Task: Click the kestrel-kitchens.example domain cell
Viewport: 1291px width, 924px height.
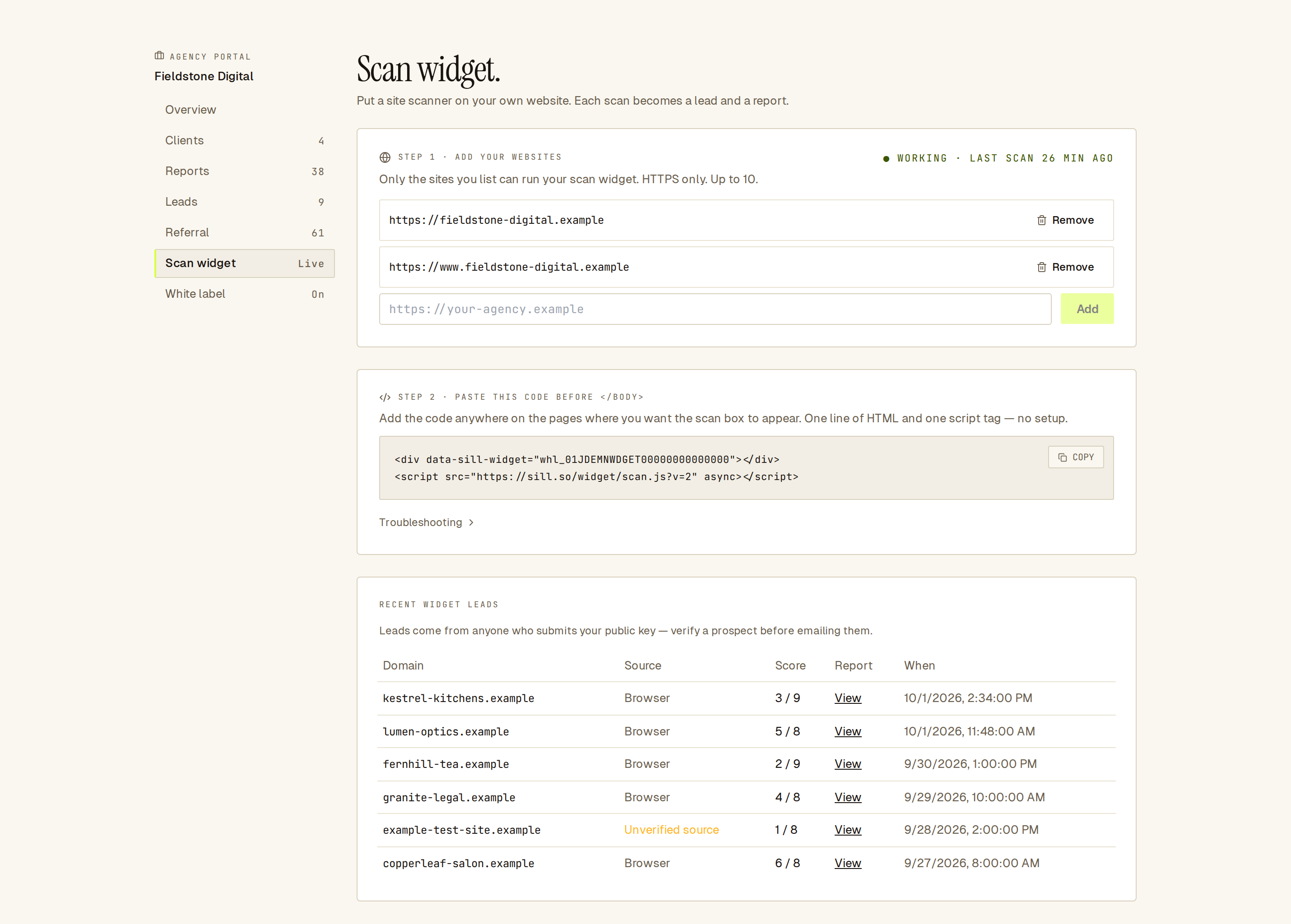Action: pos(458,698)
